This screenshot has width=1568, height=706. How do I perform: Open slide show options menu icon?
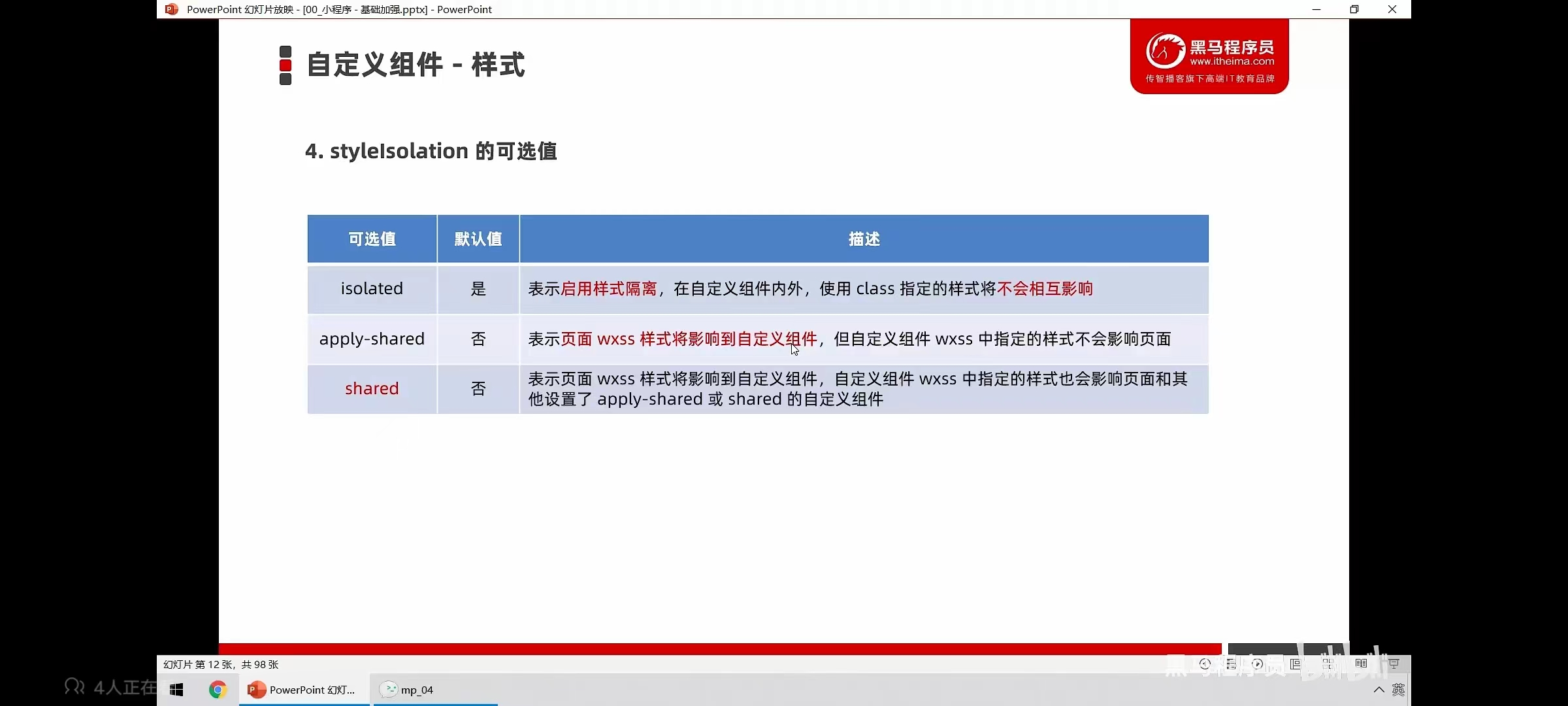point(1232,664)
